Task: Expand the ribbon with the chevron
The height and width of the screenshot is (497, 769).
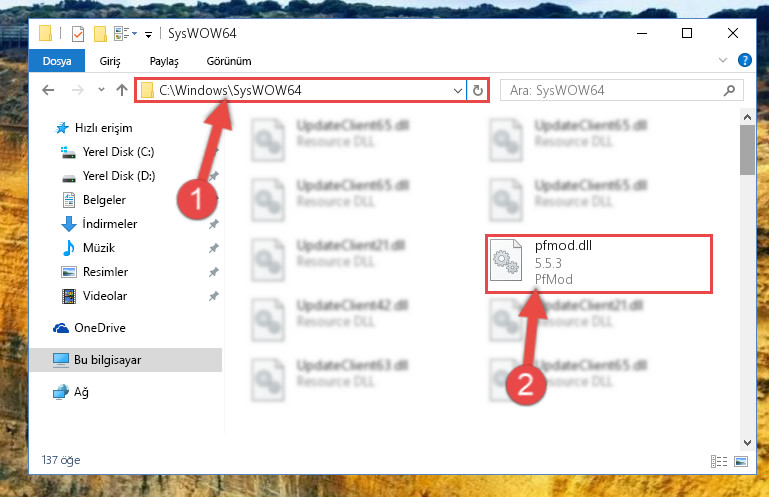Action: [x=722, y=60]
